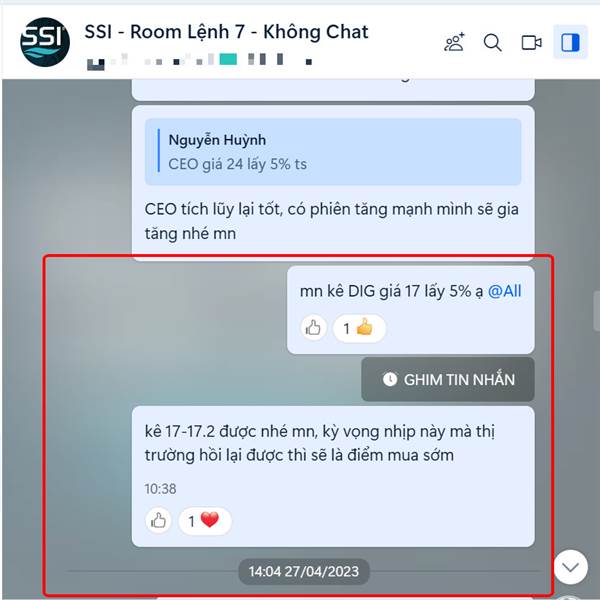The height and width of the screenshot is (600, 600).
Task: Click the 14:04 27/04/2023 date separator
Action: click(x=304, y=572)
